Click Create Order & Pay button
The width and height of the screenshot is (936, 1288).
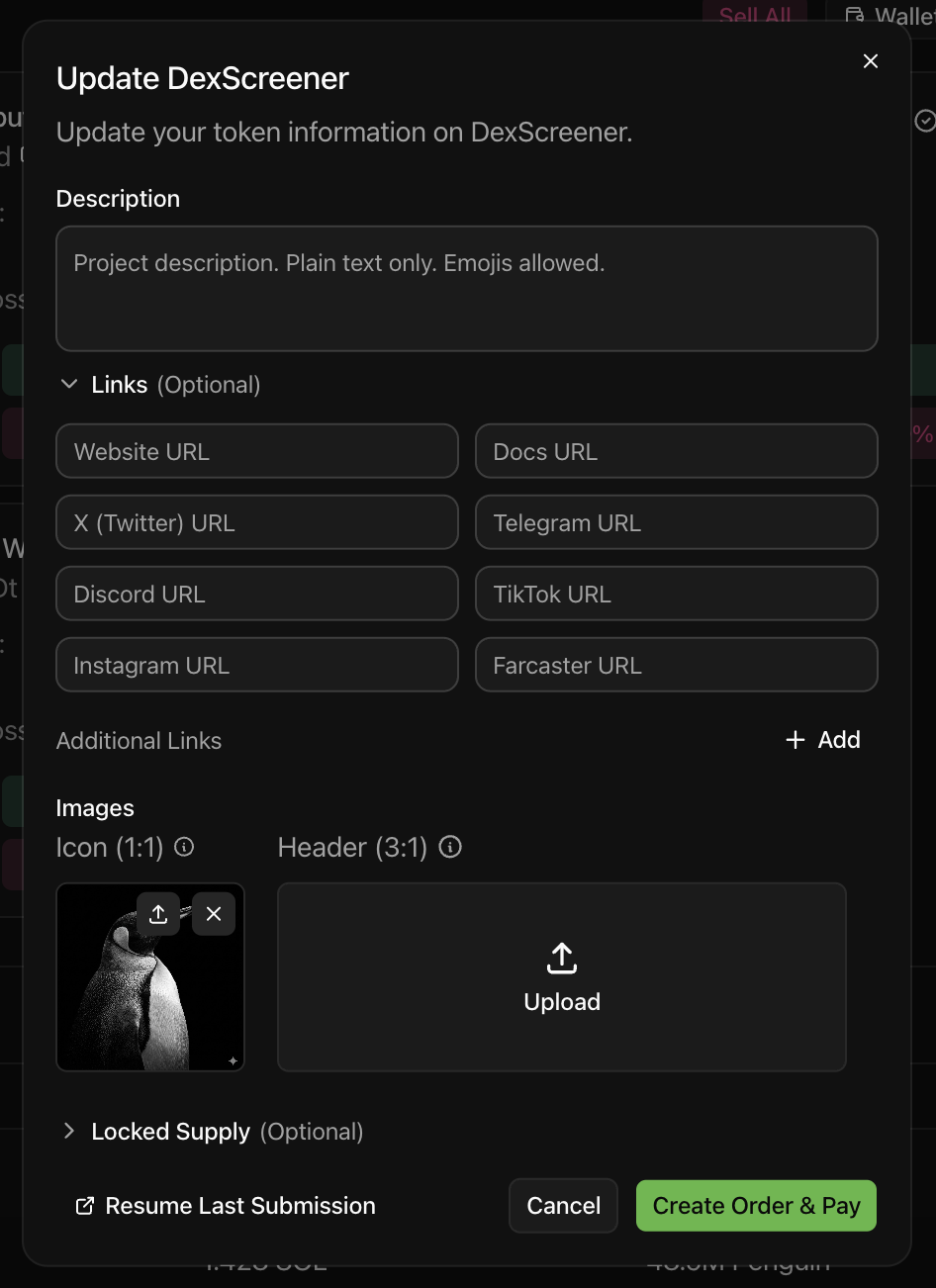tap(756, 1206)
